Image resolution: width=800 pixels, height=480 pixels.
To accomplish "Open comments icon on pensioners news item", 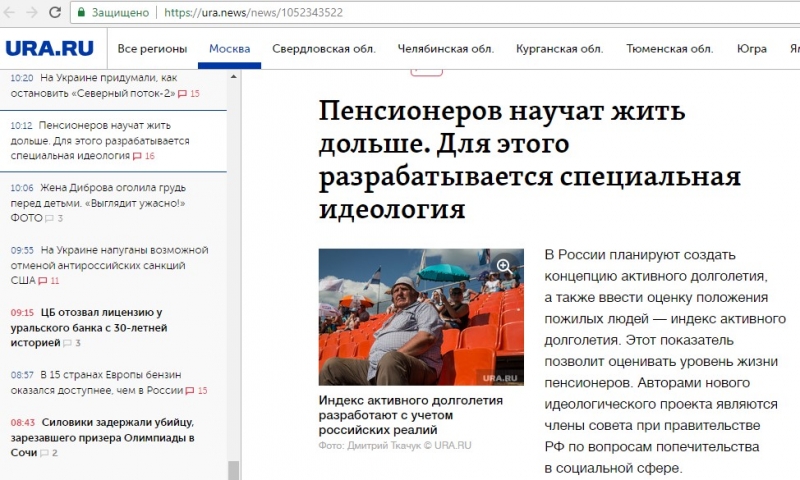I will pyautogui.click(x=137, y=157).
